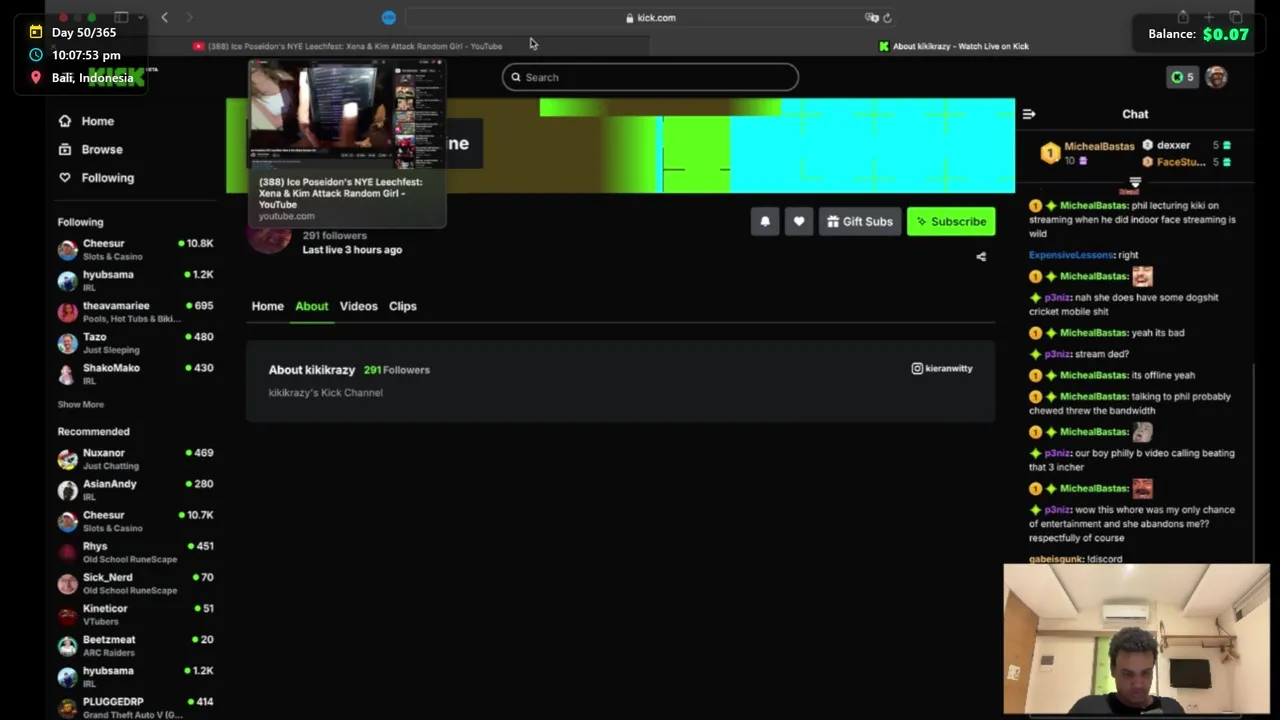Screen dimensions: 1280x720
Task: Click the heart follow button
Action: (799, 221)
